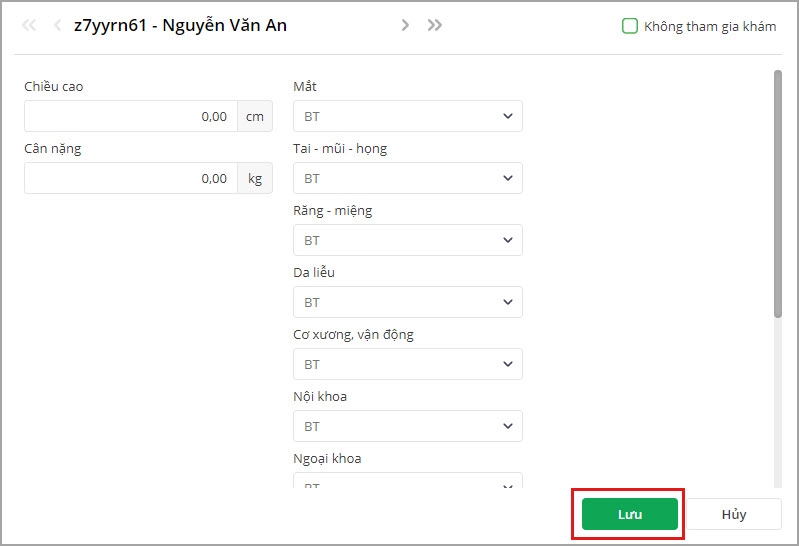Go to the previous record arrow
799x546 pixels.
(x=57, y=26)
